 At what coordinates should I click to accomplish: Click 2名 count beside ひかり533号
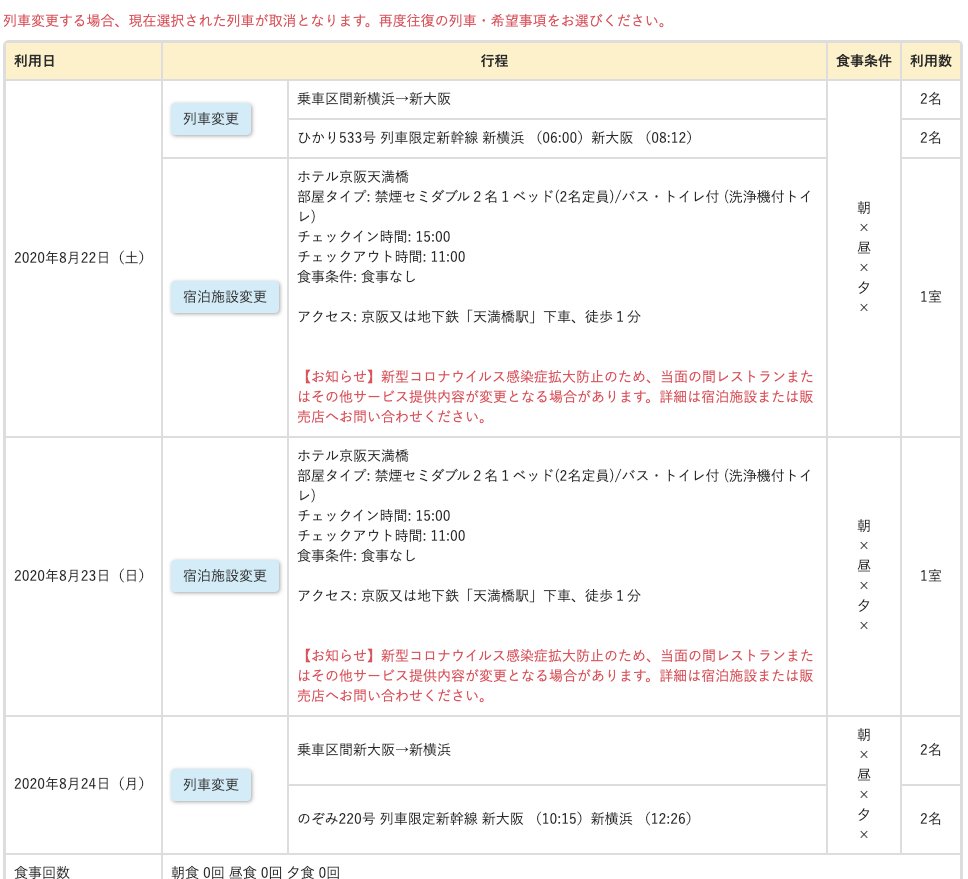pos(931,138)
